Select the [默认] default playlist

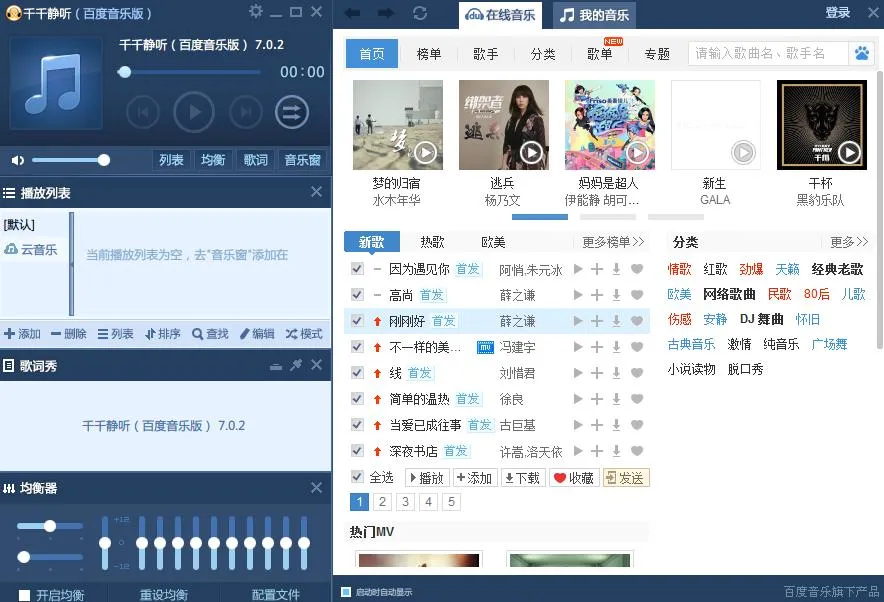[x=19, y=224]
